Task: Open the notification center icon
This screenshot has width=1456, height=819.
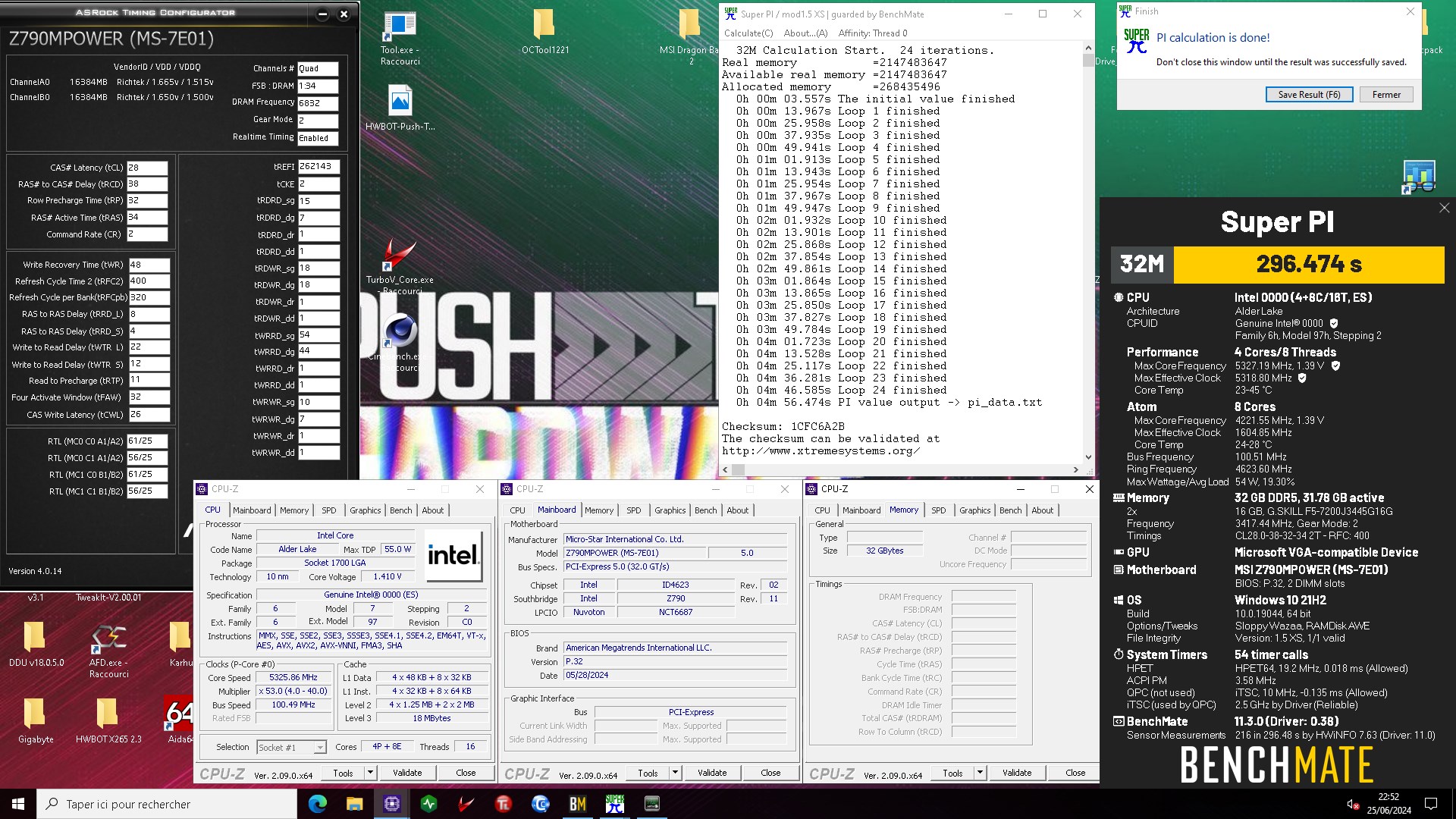Action: pyautogui.click(x=1431, y=804)
